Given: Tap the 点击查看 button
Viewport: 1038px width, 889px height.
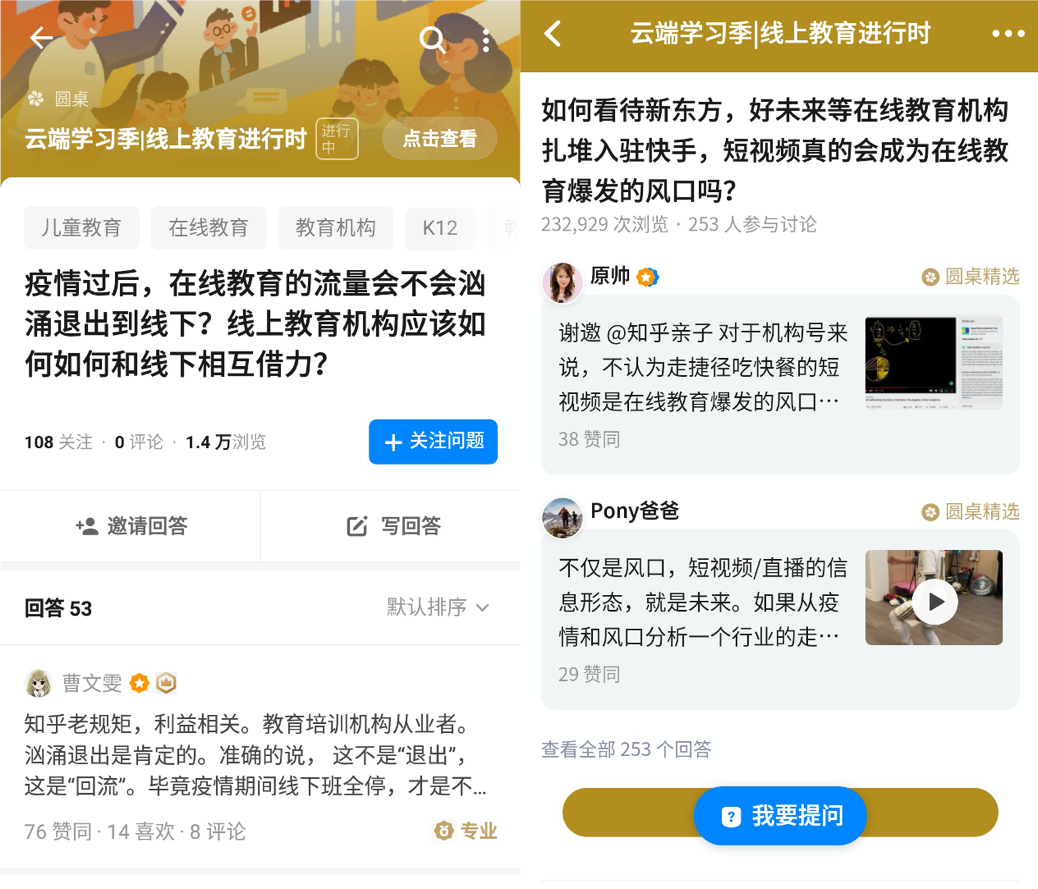Looking at the screenshot, I should 440,138.
